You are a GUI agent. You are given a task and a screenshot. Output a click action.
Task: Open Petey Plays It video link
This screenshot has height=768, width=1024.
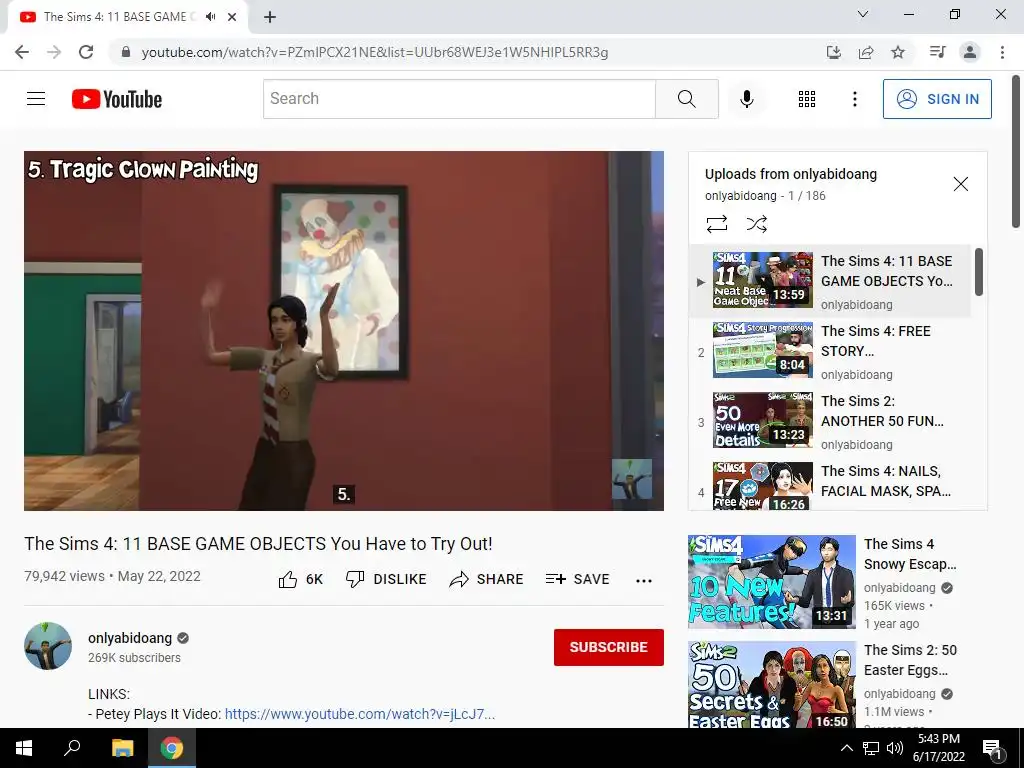(359, 714)
